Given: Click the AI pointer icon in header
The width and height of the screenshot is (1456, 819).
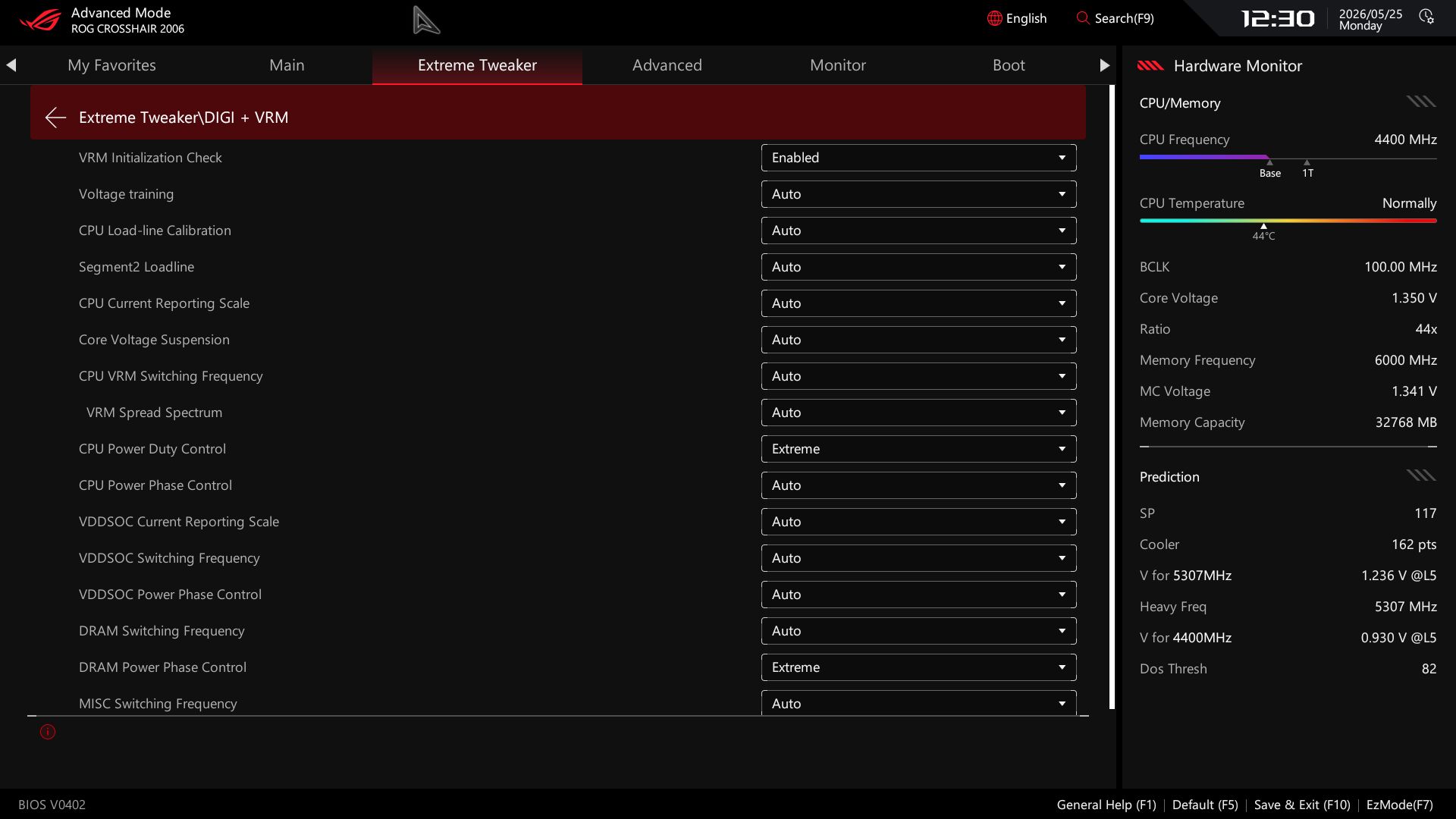Looking at the screenshot, I should click(426, 20).
